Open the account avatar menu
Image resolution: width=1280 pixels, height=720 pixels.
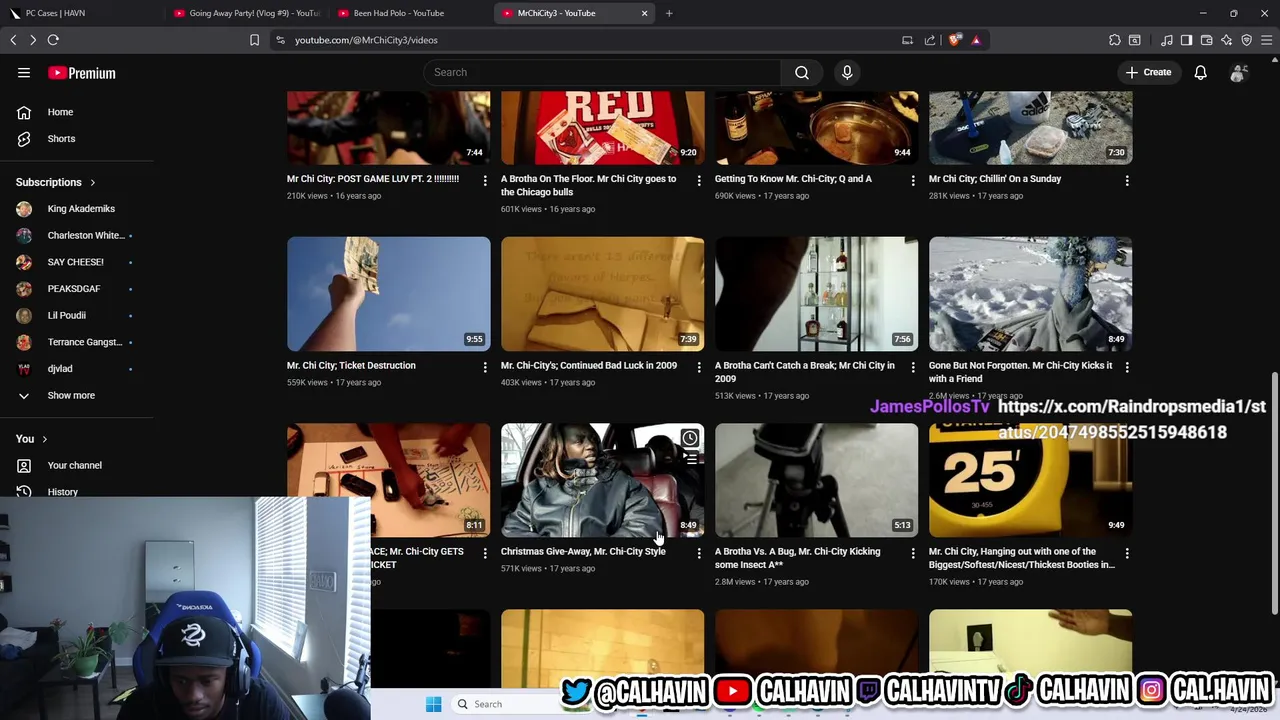(x=1239, y=72)
